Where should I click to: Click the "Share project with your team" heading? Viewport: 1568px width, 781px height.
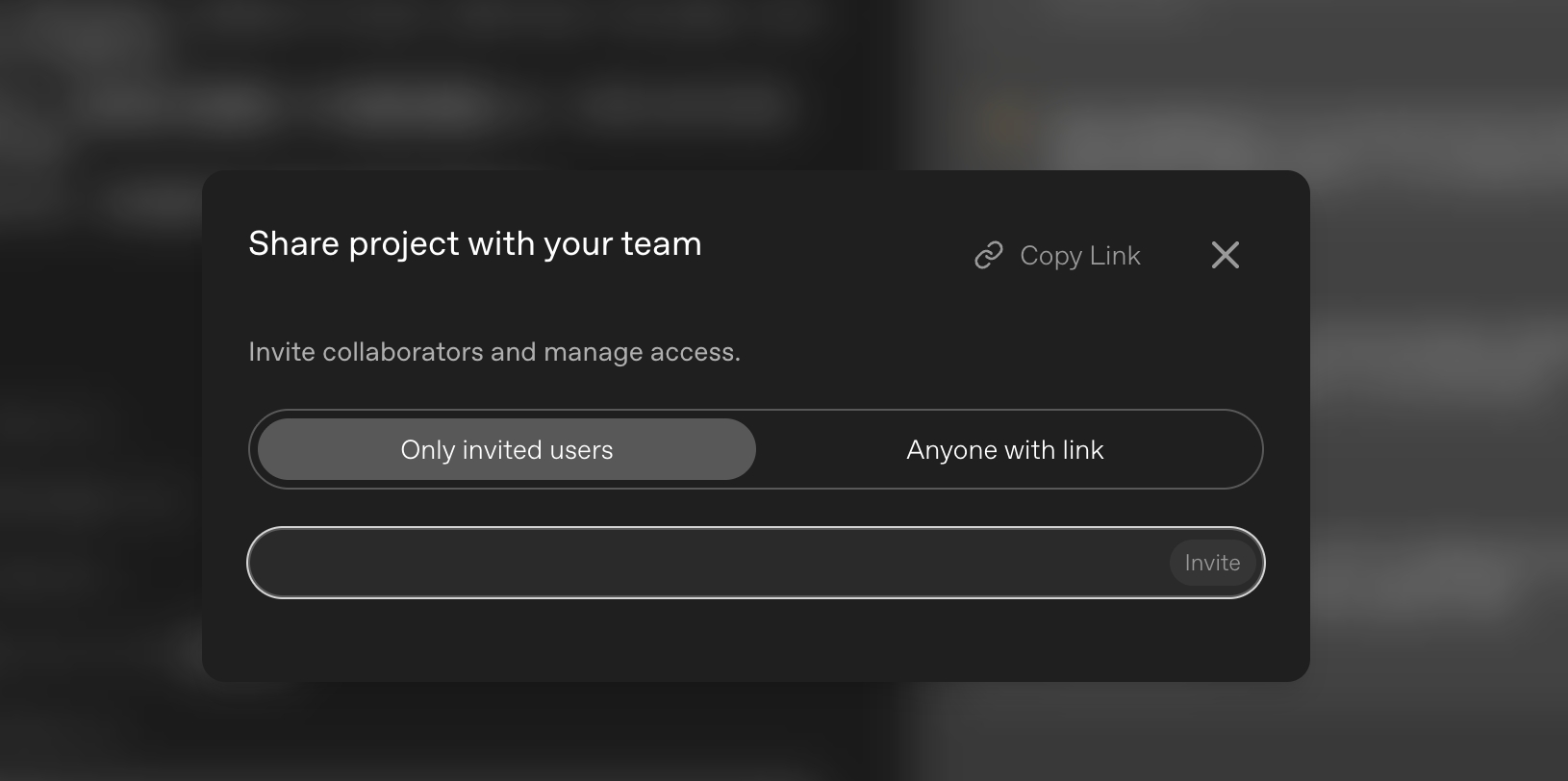(474, 244)
